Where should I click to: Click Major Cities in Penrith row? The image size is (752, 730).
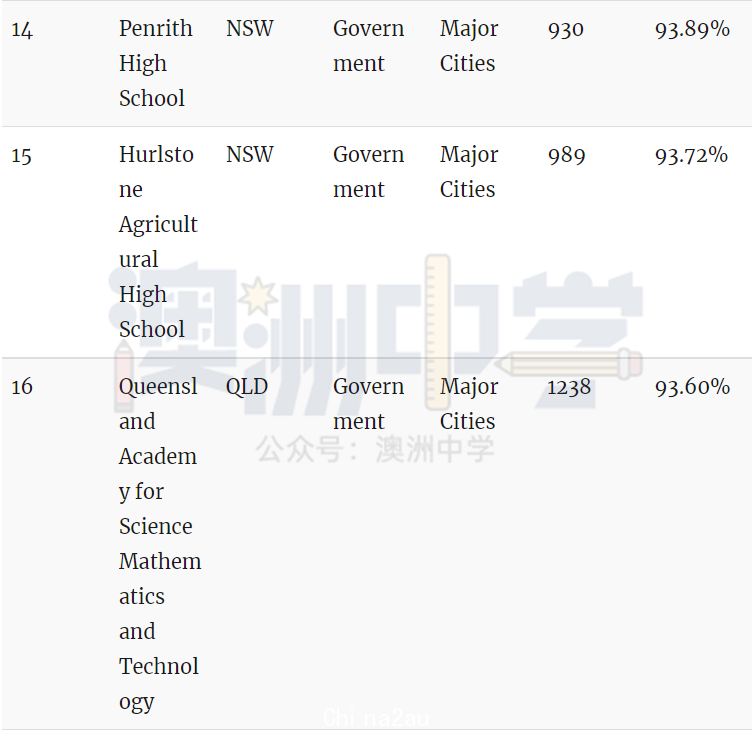click(x=468, y=46)
